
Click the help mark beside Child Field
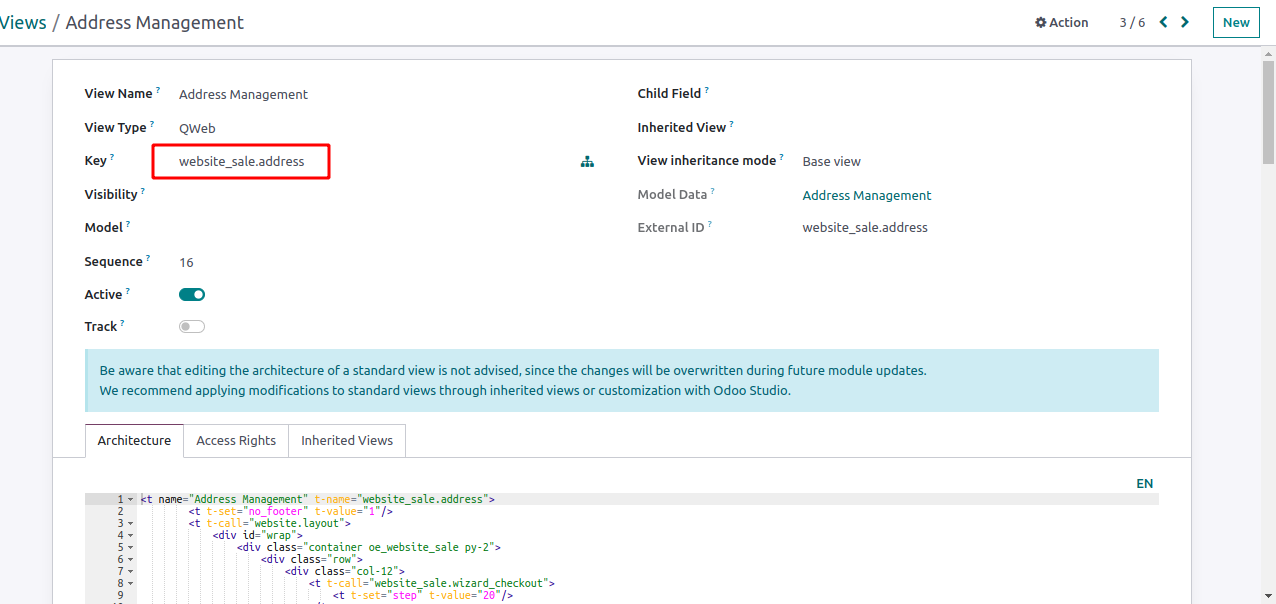click(x=706, y=90)
